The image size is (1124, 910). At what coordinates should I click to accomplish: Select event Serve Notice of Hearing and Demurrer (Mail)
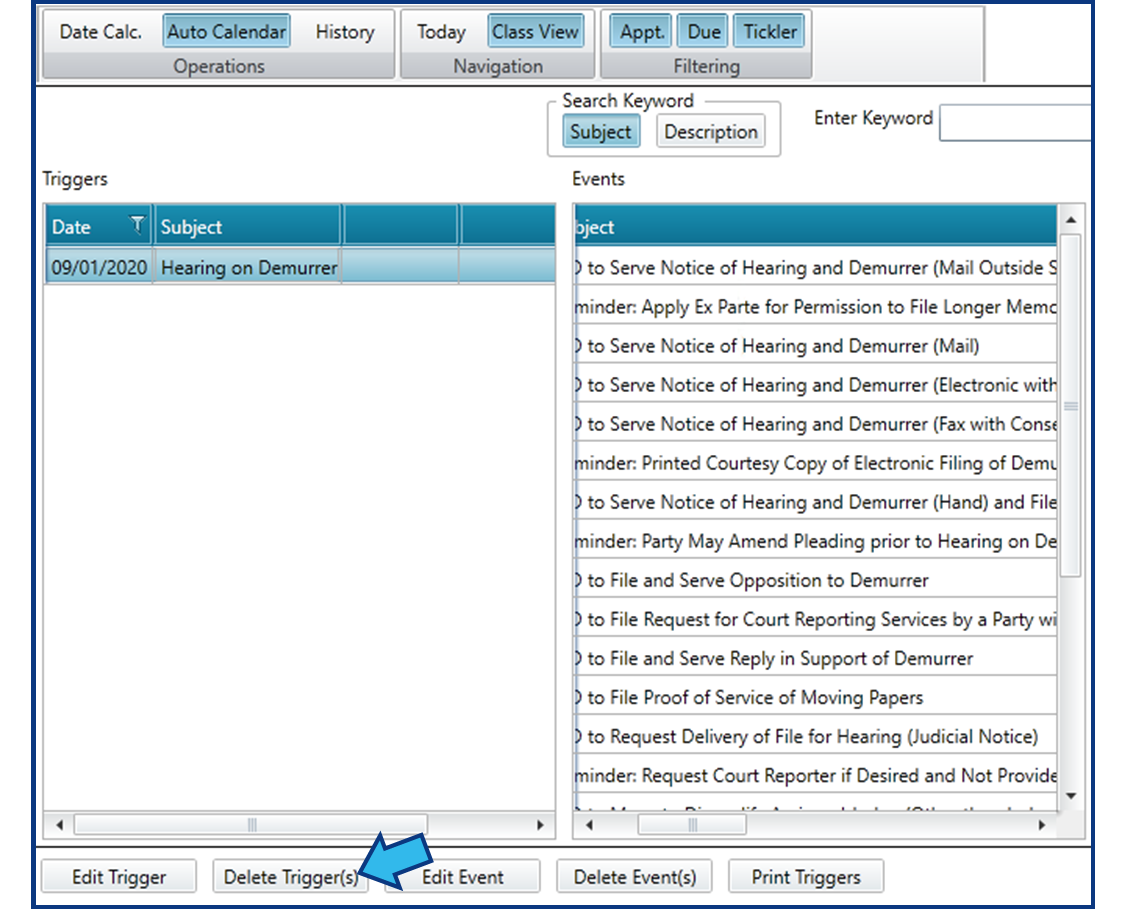pyautogui.click(x=816, y=346)
